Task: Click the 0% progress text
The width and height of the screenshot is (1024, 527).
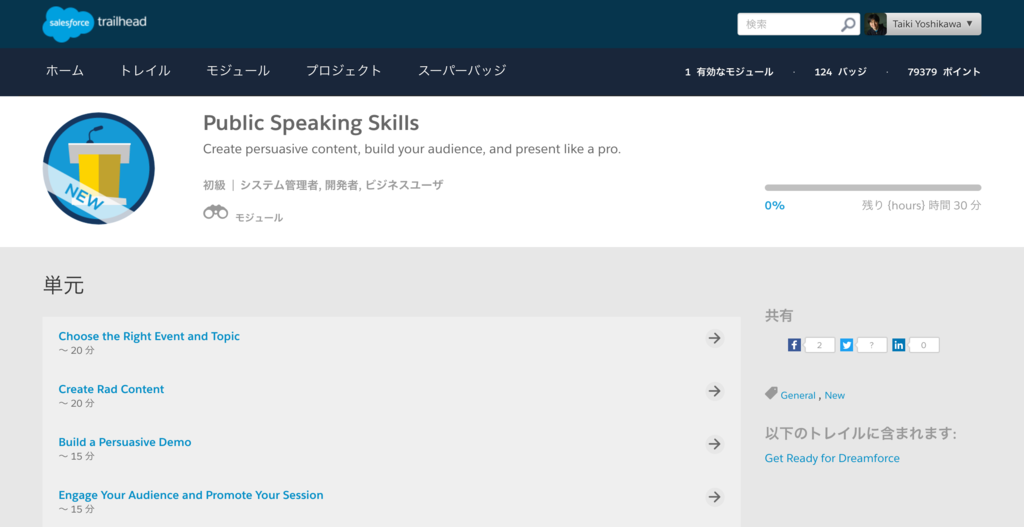Action: pos(775,206)
